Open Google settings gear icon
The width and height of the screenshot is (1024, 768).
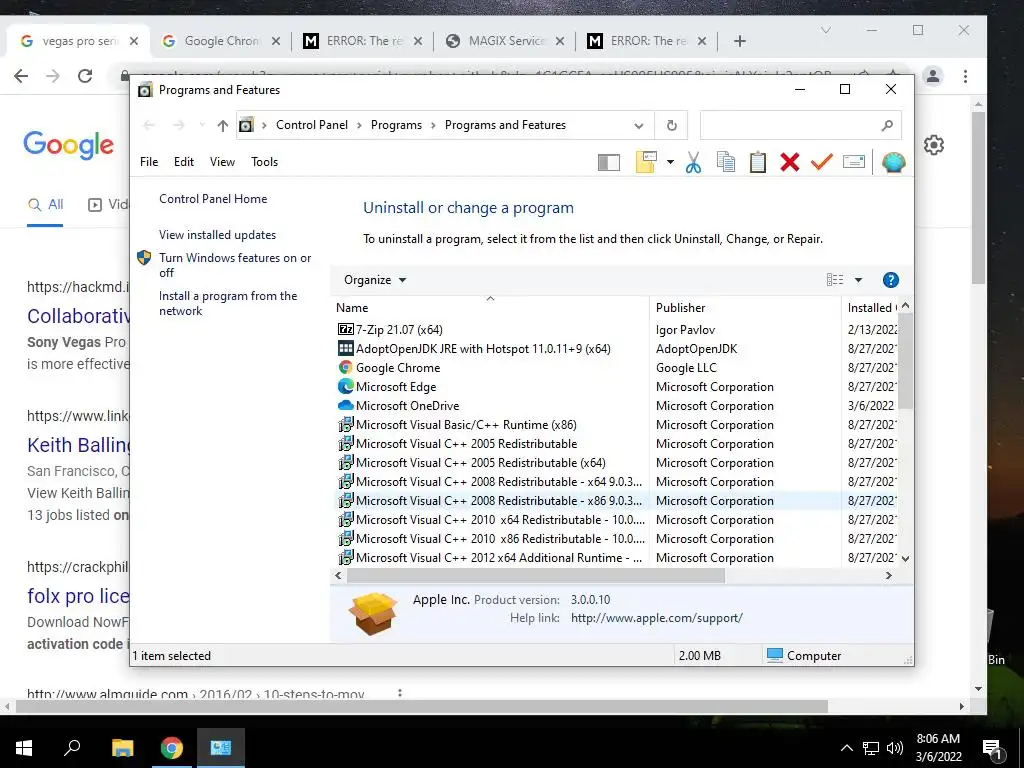934,145
